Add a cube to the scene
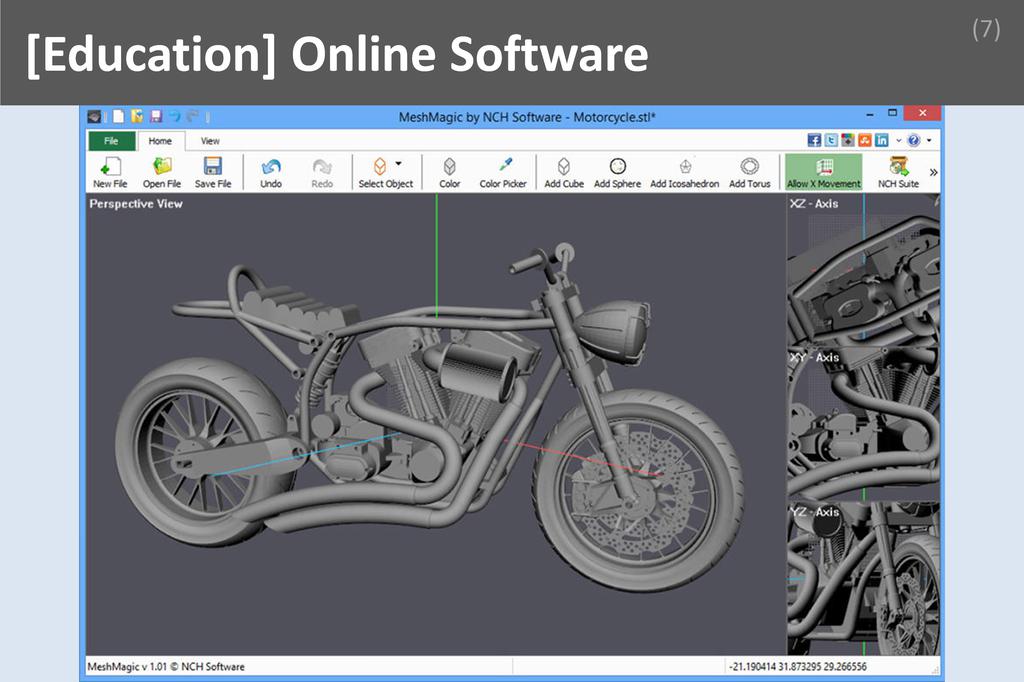Viewport: 1024px width, 682px height. click(564, 171)
